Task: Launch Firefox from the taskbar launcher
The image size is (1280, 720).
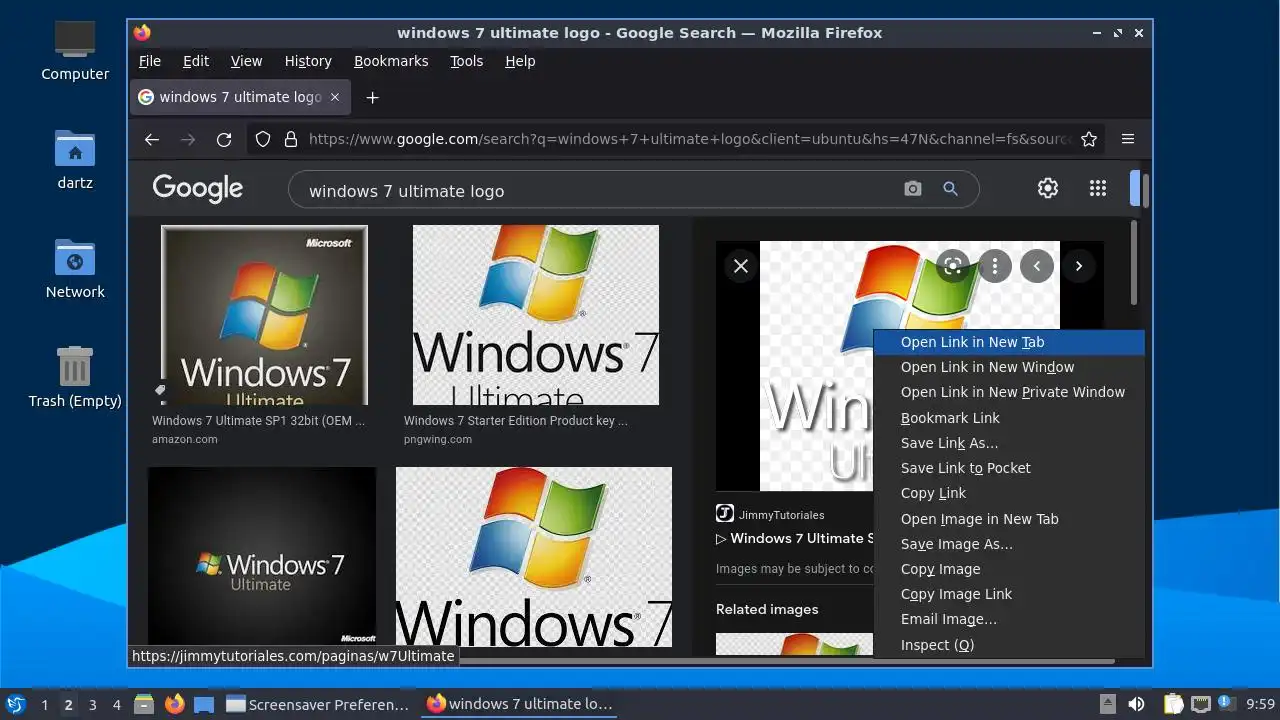Action: pyautogui.click(x=174, y=704)
